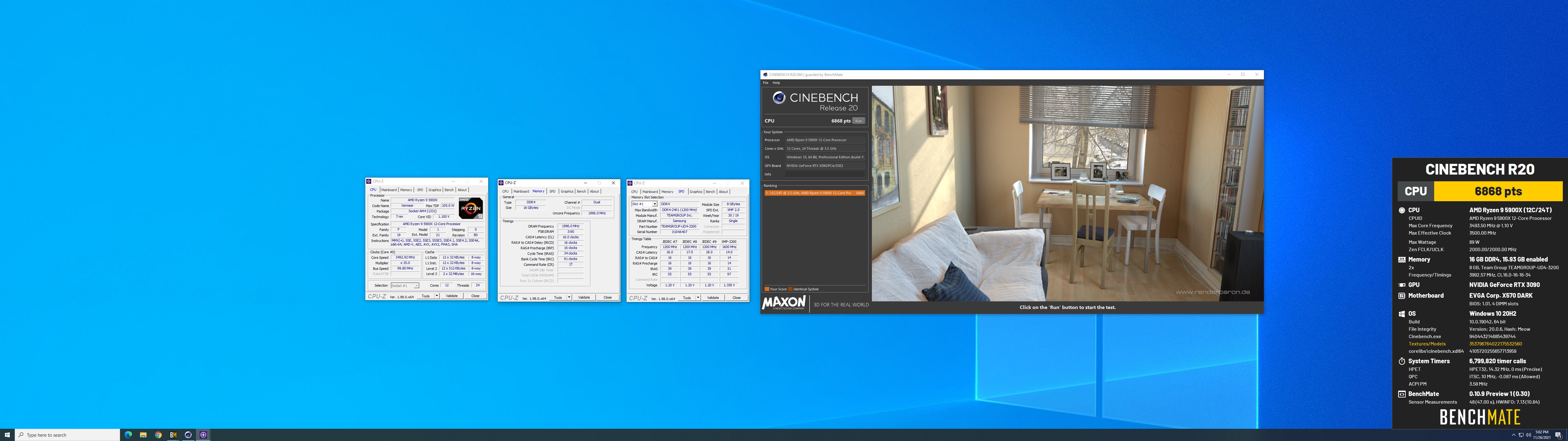Click Validate in the CPU-tab CPU-Z window
The height and width of the screenshot is (441, 1568).
click(x=452, y=296)
